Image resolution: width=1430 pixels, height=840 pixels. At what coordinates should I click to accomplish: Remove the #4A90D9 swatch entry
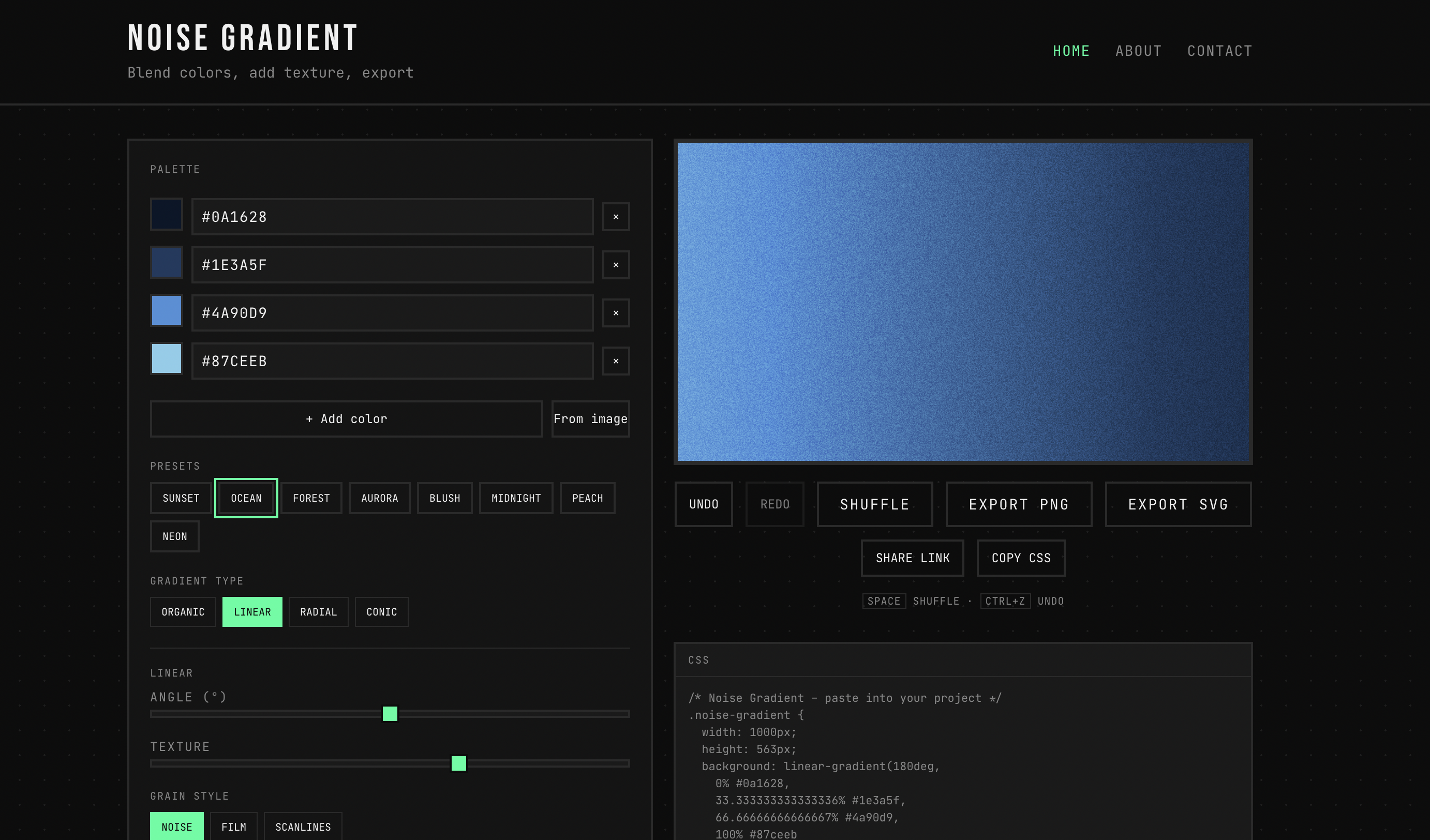(615, 312)
